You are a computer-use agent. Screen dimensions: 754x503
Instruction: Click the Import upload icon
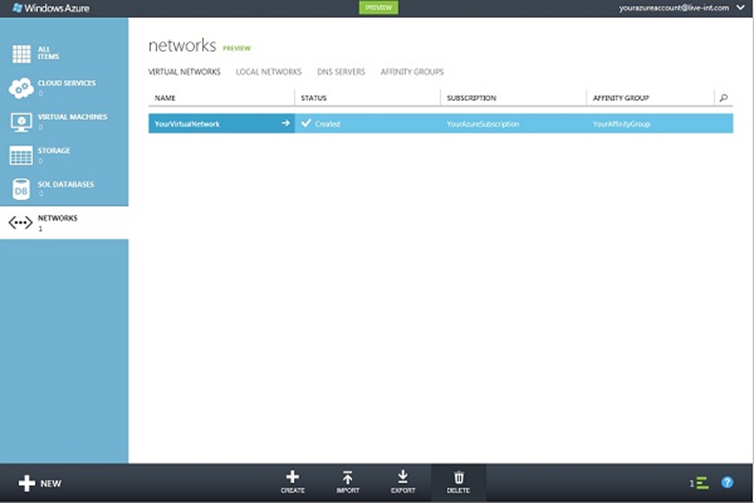(348, 477)
